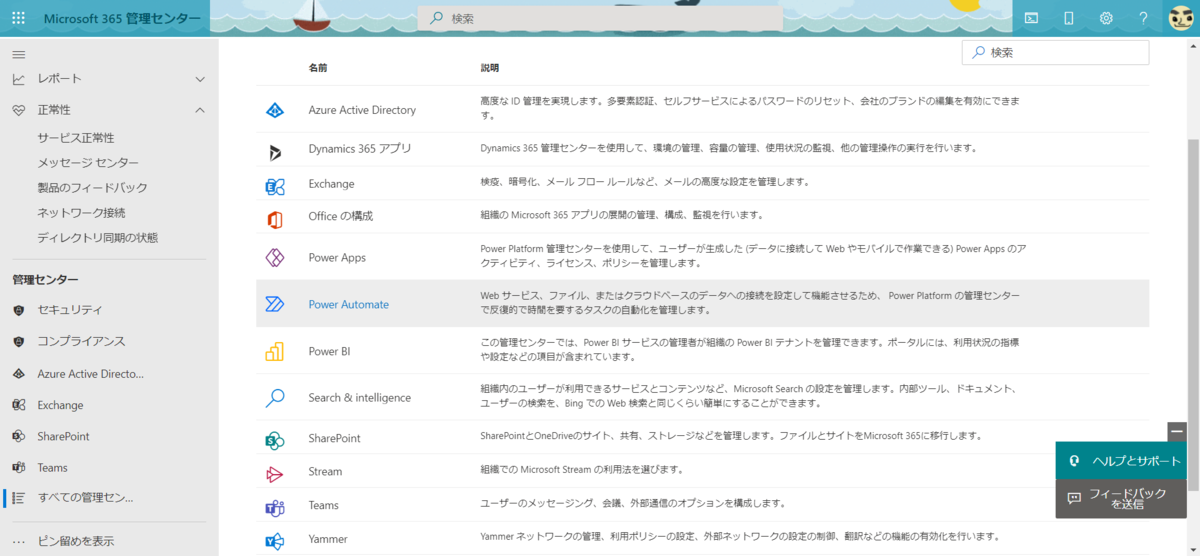Open the Stream admin link

[x=325, y=471]
